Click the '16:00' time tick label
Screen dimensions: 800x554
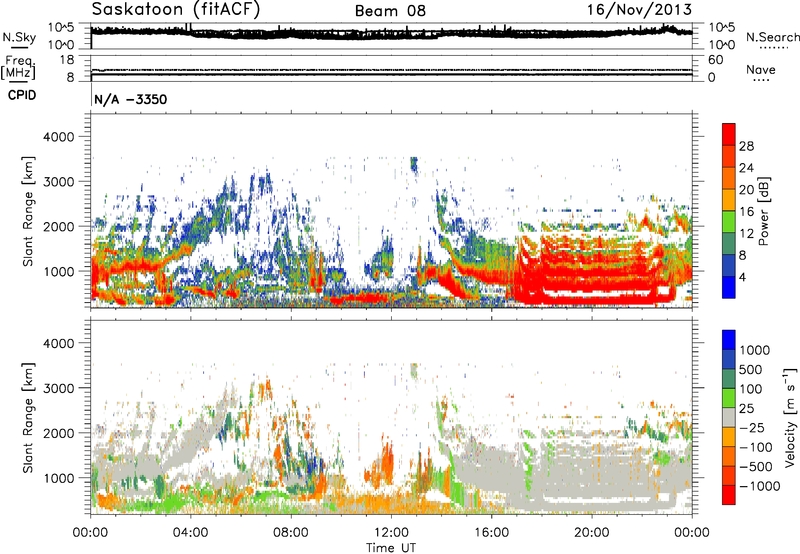[x=491, y=533]
